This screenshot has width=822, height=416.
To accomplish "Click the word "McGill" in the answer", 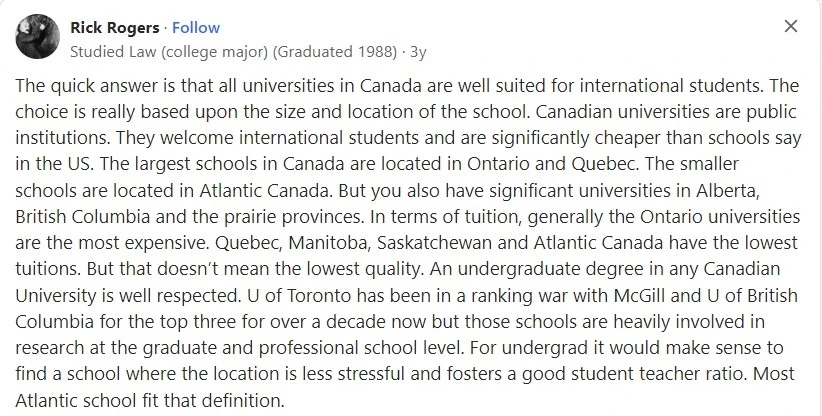I will [x=640, y=295].
